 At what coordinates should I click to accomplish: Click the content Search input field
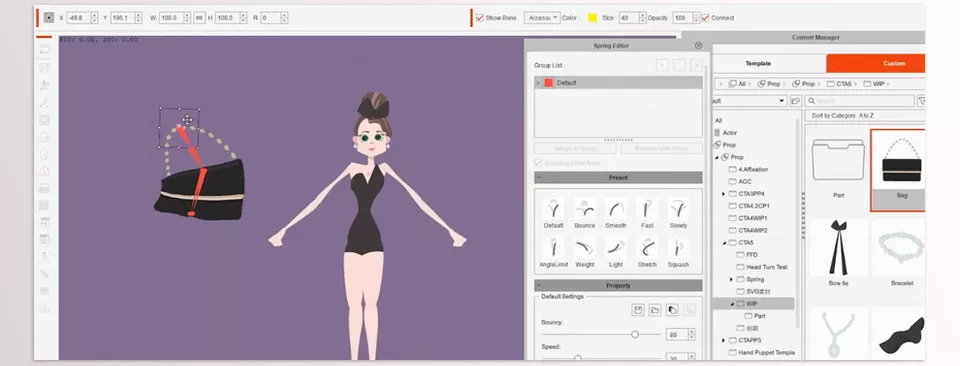pos(859,100)
